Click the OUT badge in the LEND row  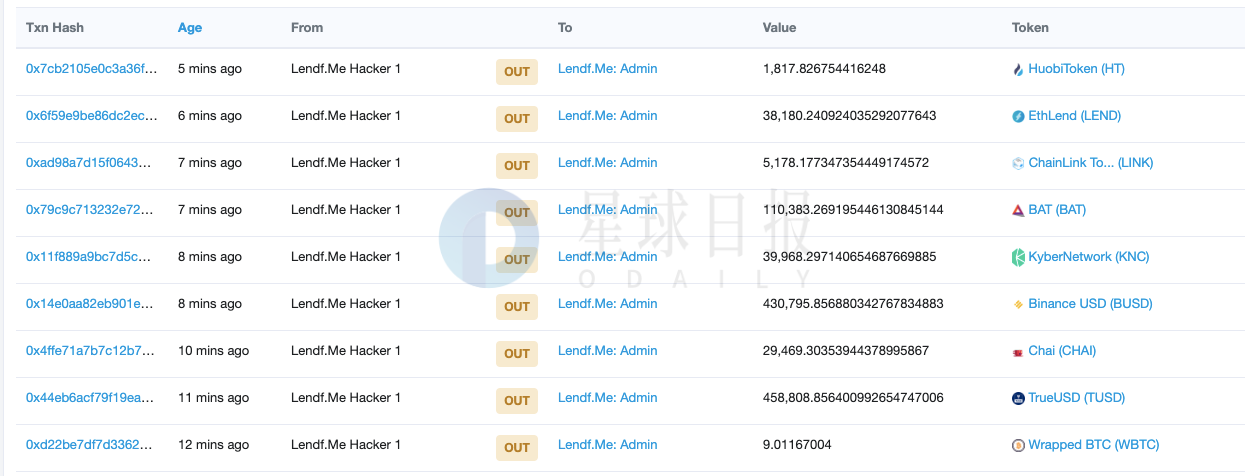click(x=517, y=119)
